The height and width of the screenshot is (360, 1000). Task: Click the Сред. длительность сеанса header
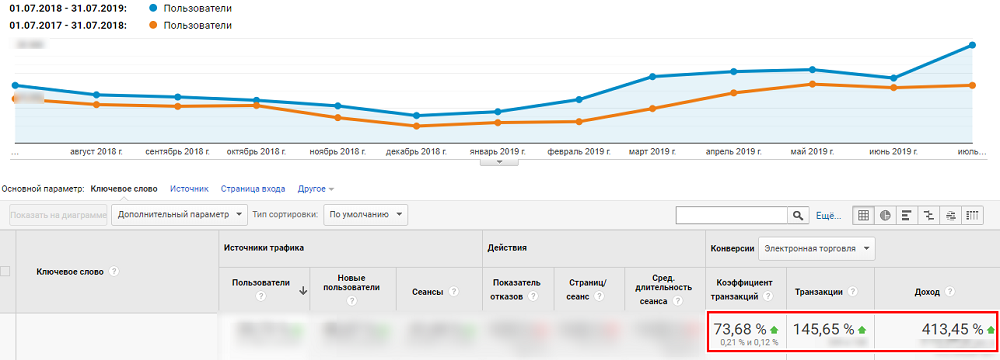point(663,291)
